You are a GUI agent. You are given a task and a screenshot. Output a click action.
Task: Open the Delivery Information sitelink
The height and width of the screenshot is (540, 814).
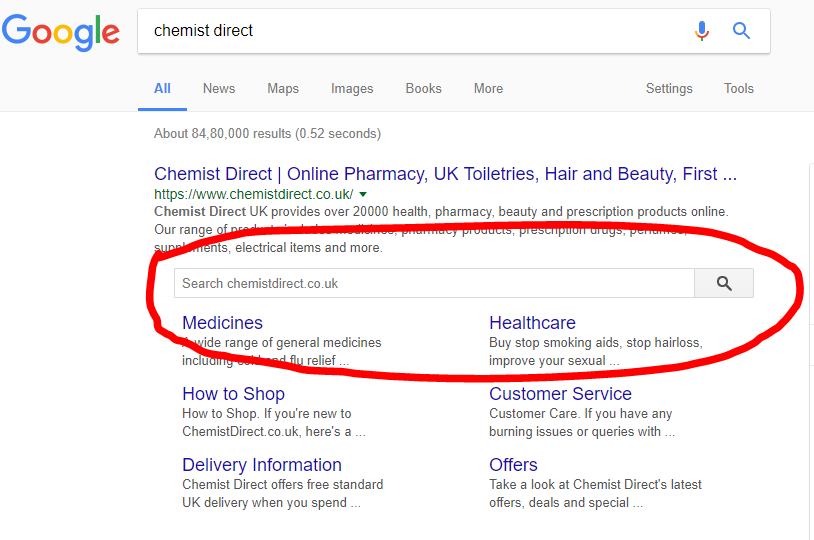(262, 465)
